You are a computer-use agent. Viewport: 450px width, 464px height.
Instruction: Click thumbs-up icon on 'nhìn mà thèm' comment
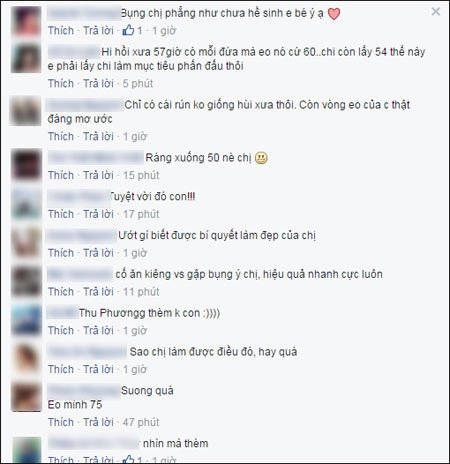click(x=128, y=459)
